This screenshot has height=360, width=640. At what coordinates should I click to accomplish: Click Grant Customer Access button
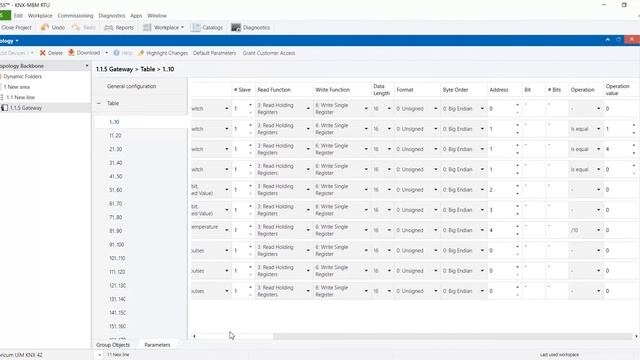pos(269,53)
